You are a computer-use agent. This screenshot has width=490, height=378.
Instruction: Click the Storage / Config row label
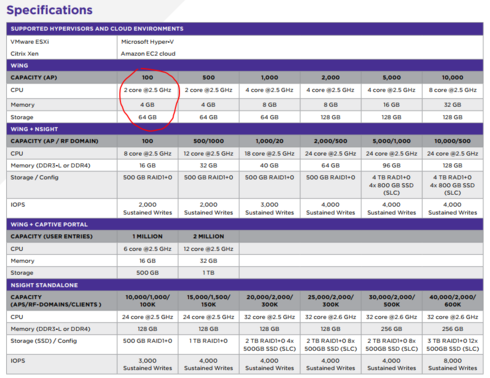[x=34, y=177]
